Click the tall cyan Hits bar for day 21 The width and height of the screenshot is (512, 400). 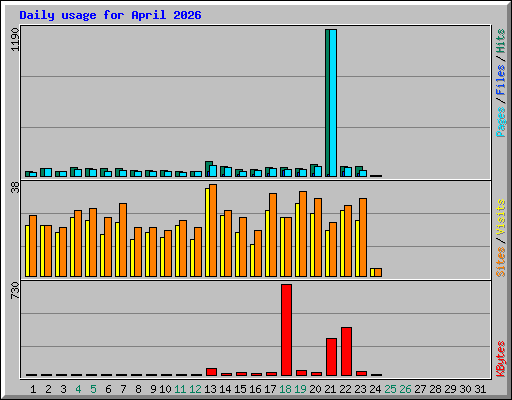pyautogui.click(x=333, y=103)
